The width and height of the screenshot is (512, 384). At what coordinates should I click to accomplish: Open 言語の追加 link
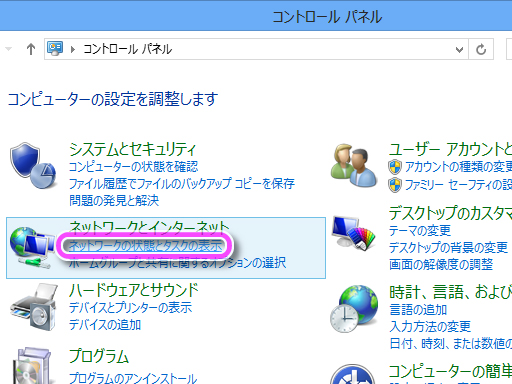pos(418,310)
